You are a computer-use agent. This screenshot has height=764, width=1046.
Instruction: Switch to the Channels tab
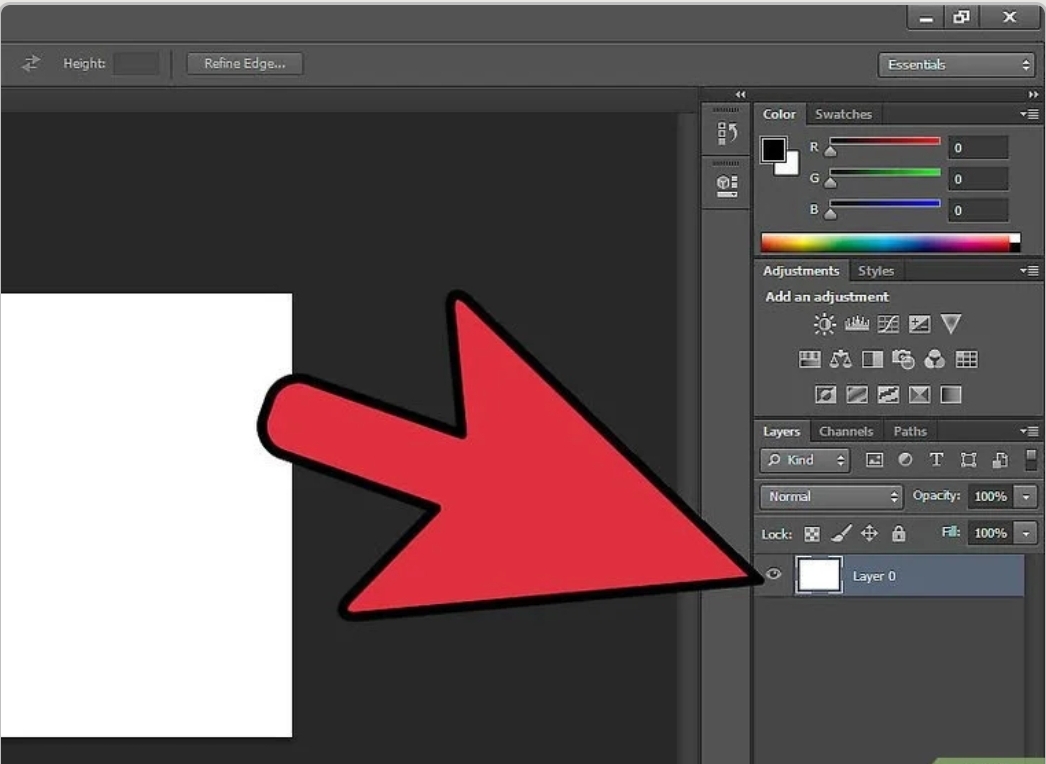[846, 432]
